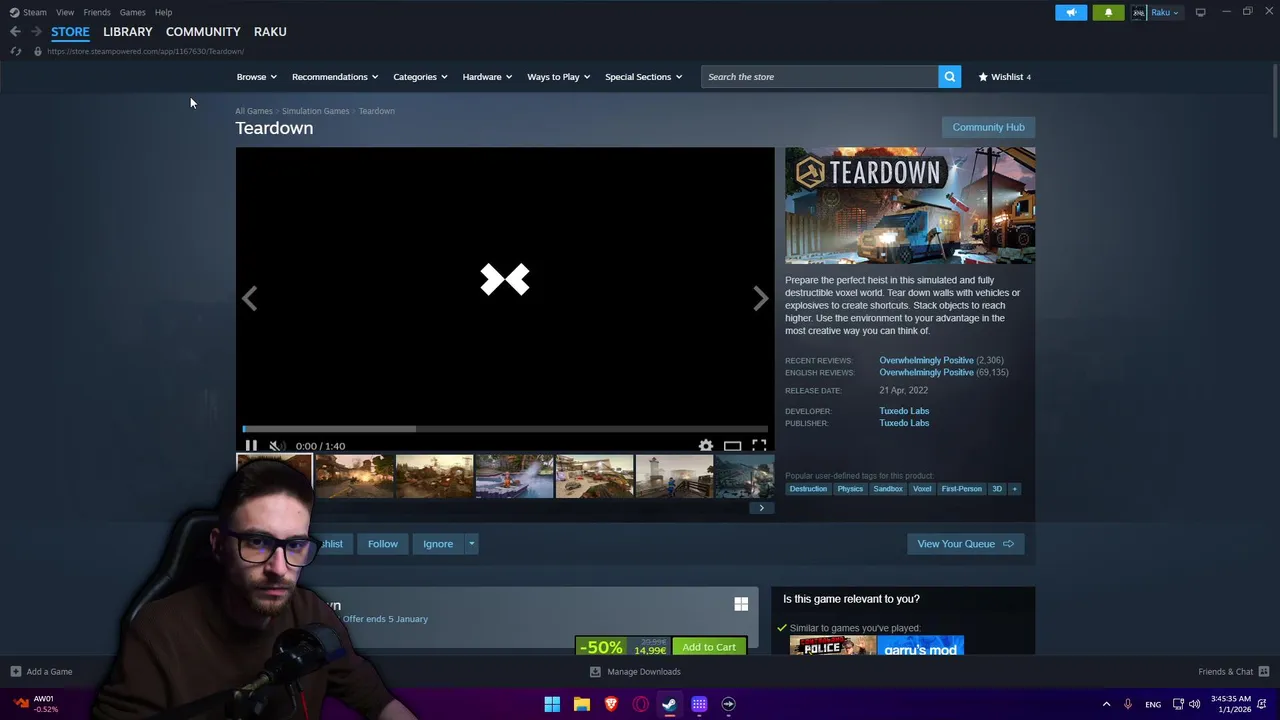Open the green notifications bell
The width and height of the screenshot is (1280, 720).
[x=1108, y=12]
